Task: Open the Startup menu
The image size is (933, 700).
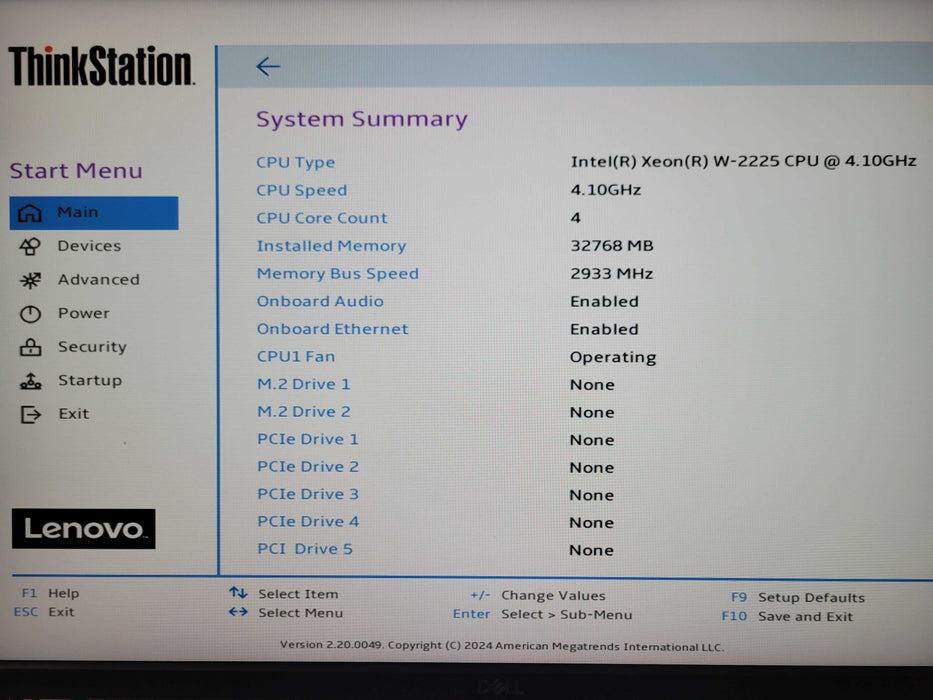Action: click(90, 380)
